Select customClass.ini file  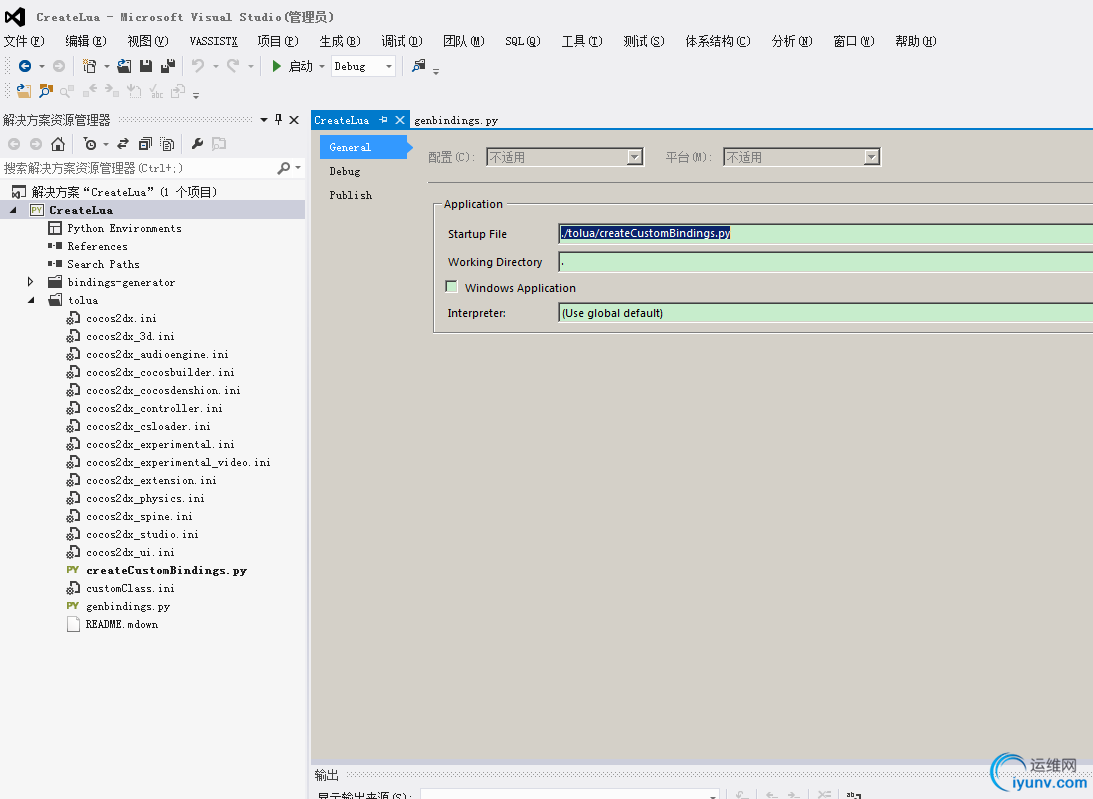(x=130, y=588)
